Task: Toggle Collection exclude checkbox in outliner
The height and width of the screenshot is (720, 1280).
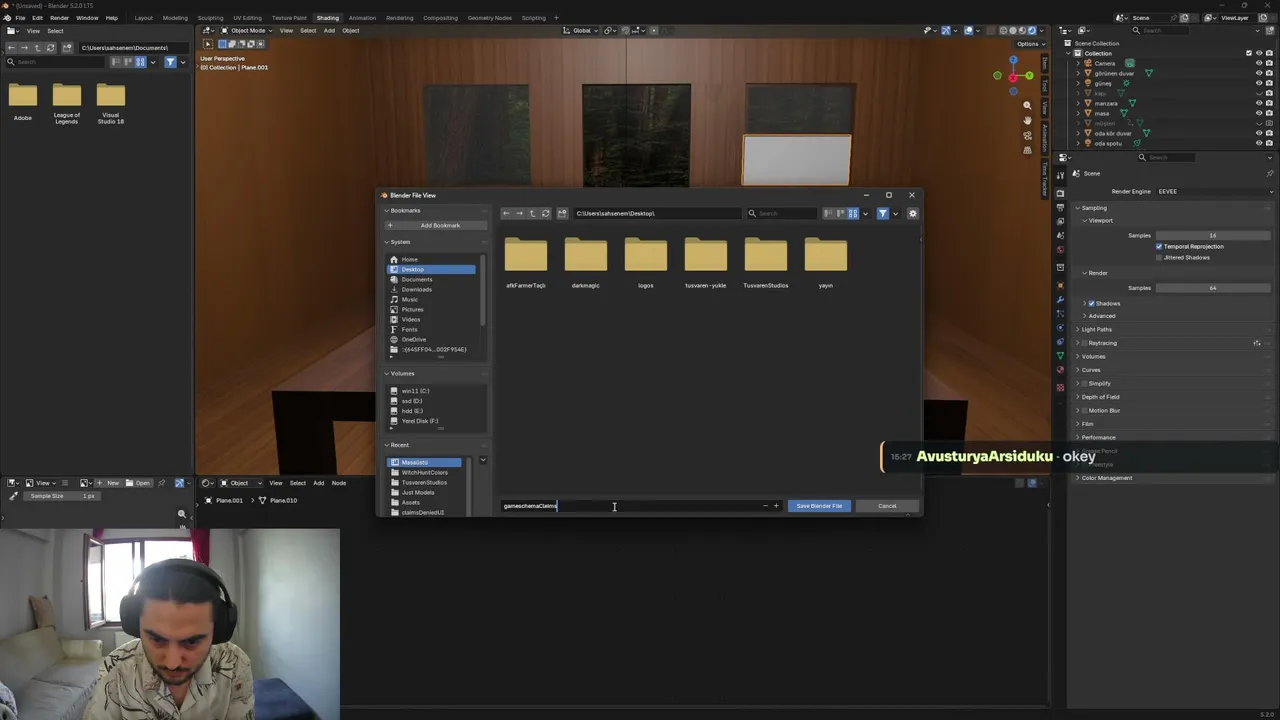Action: 1249,53
